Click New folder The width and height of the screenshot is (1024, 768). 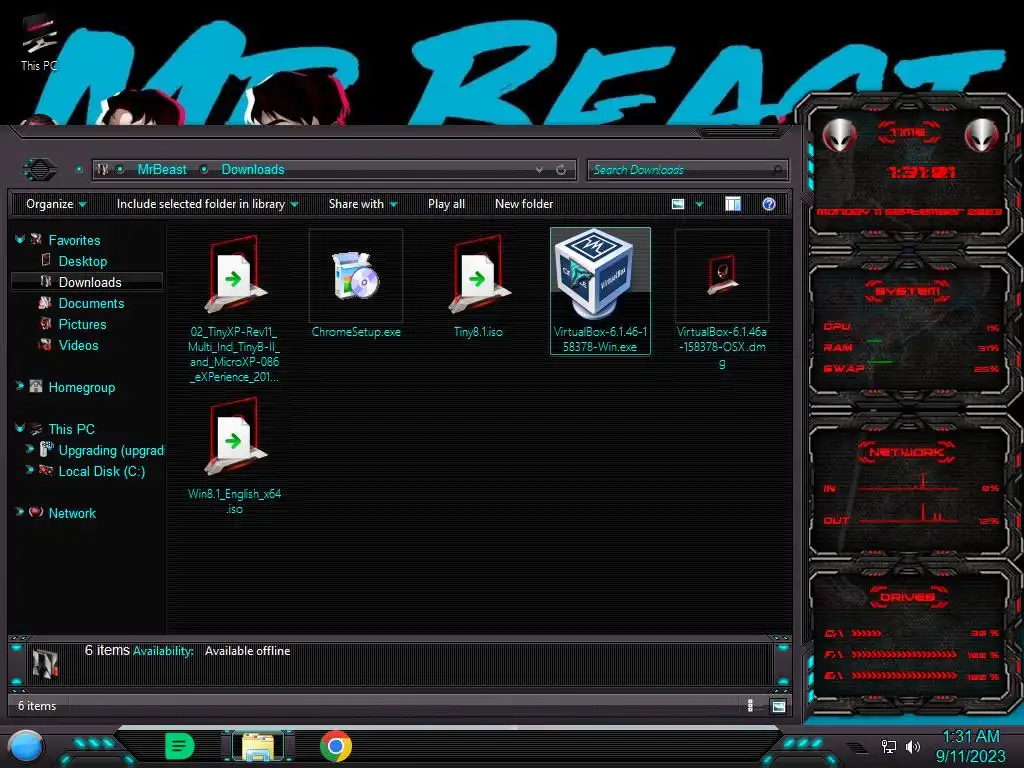point(524,204)
